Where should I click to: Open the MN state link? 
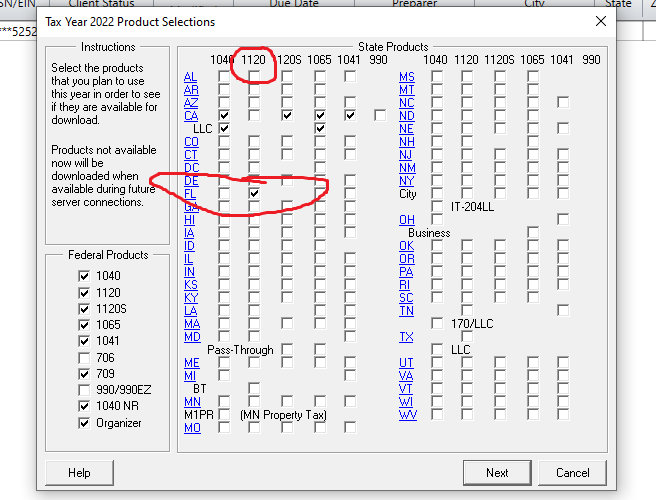(192, 402)
